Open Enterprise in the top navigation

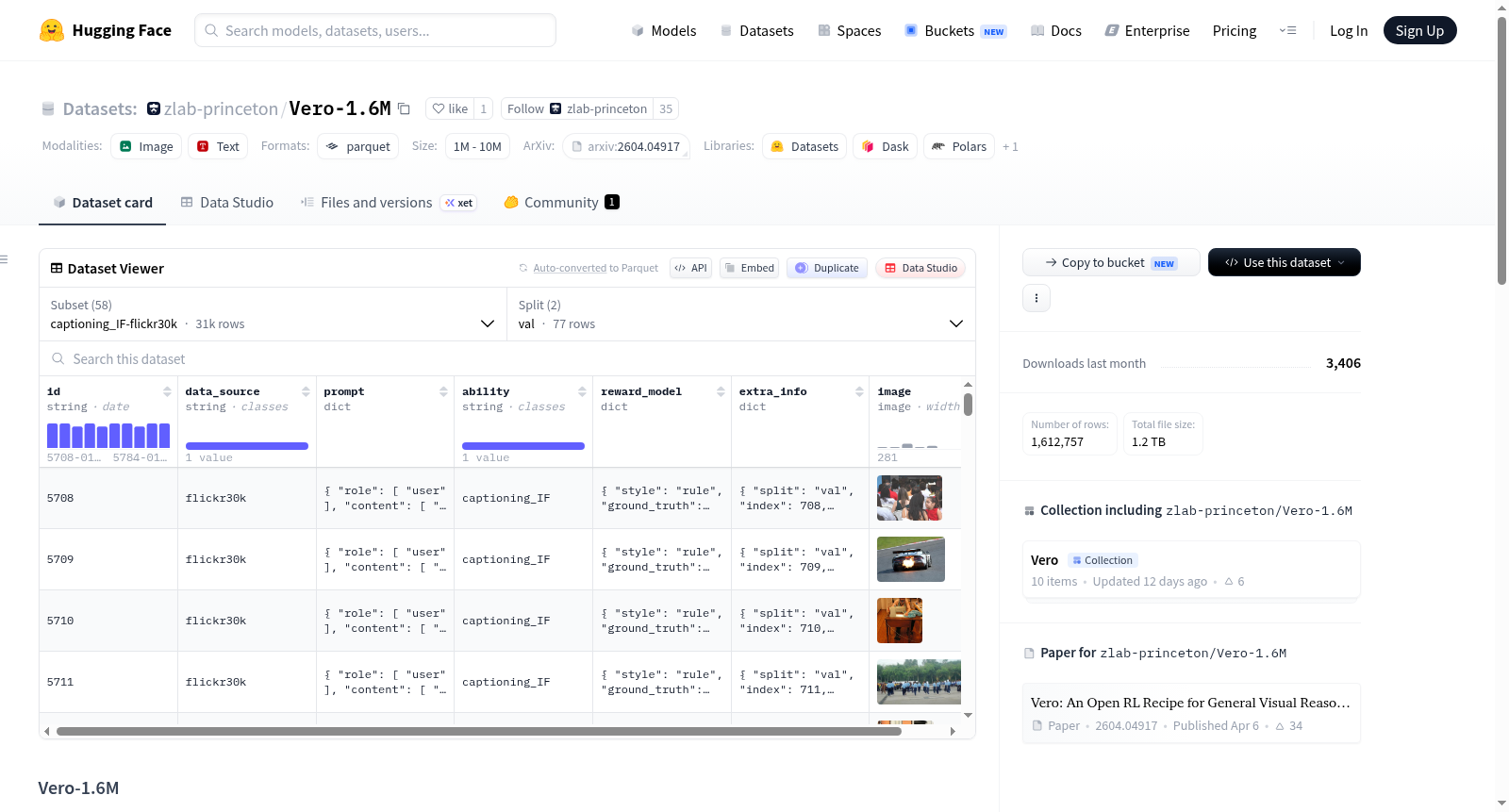[x=1147, y=30]
